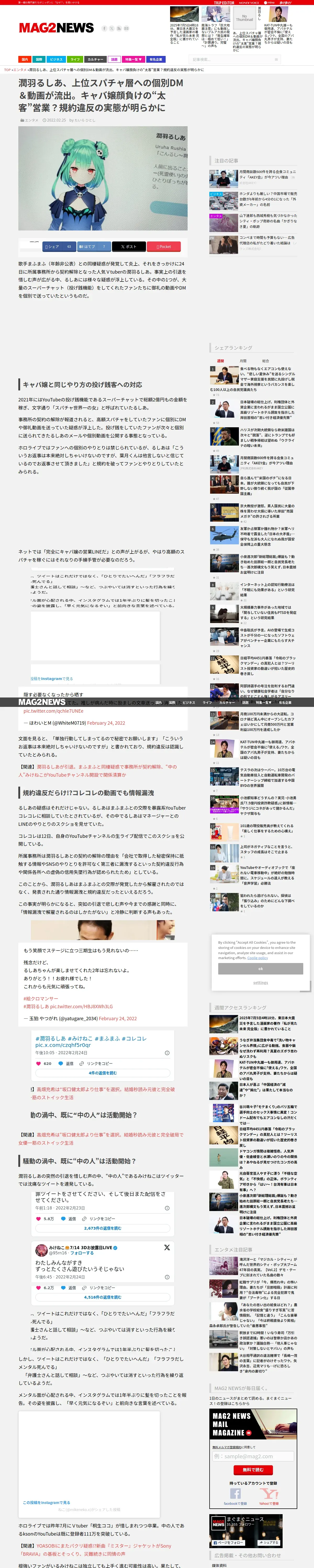
Task: Click エンタメ in the breadcrumb
Action: coord(20,70)
